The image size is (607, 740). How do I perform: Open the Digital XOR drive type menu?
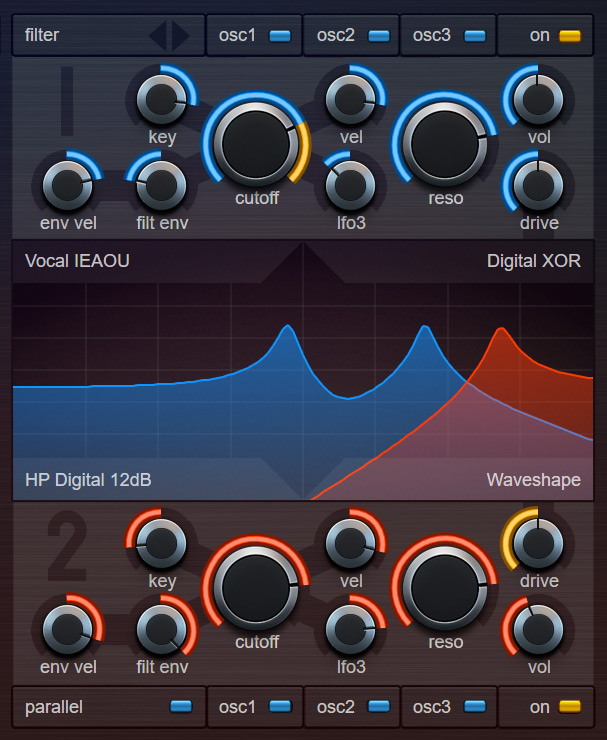pyautogui.click(x=533, y=262)
